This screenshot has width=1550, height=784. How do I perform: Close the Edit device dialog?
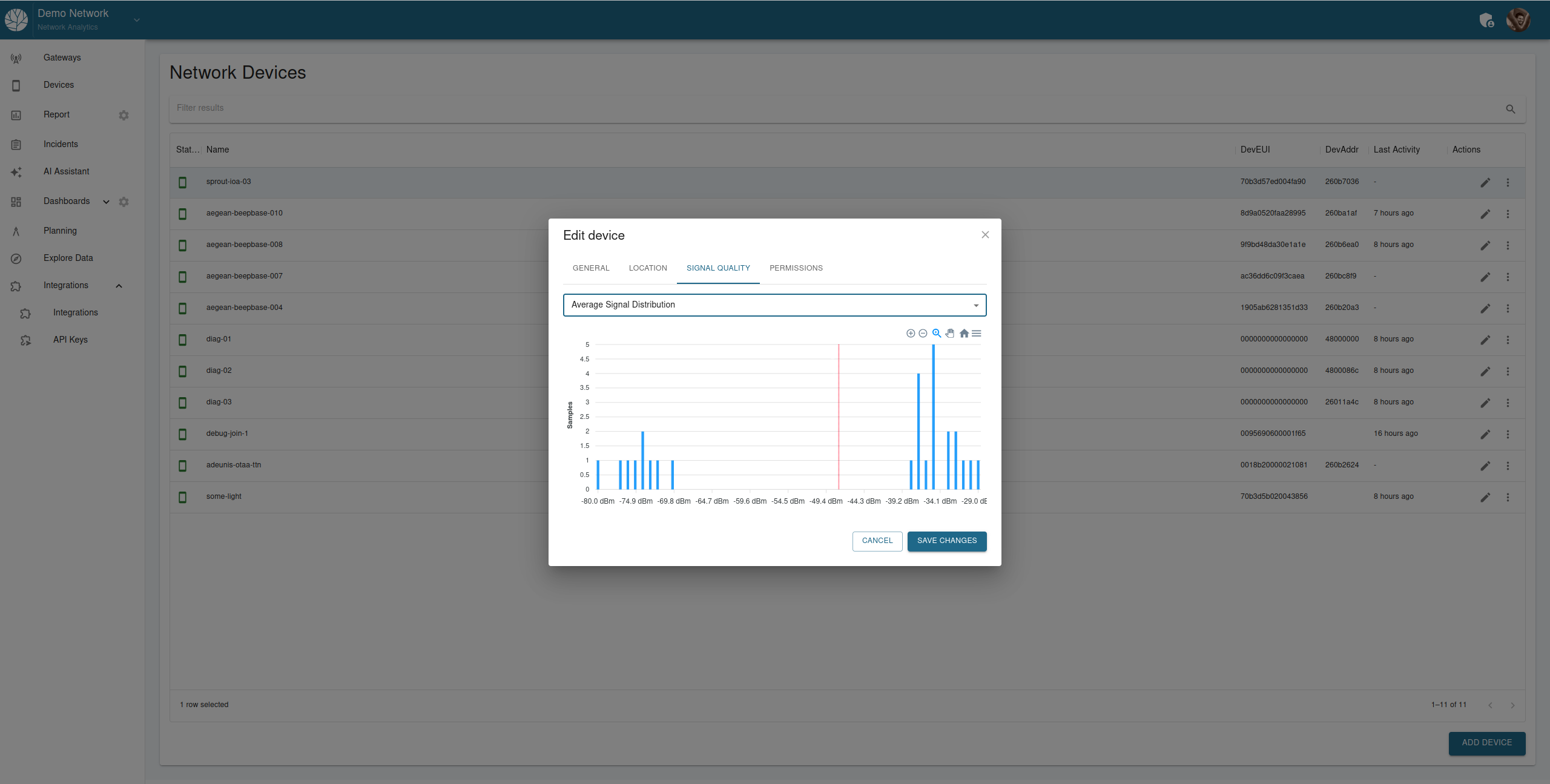(x=985, y=235)
